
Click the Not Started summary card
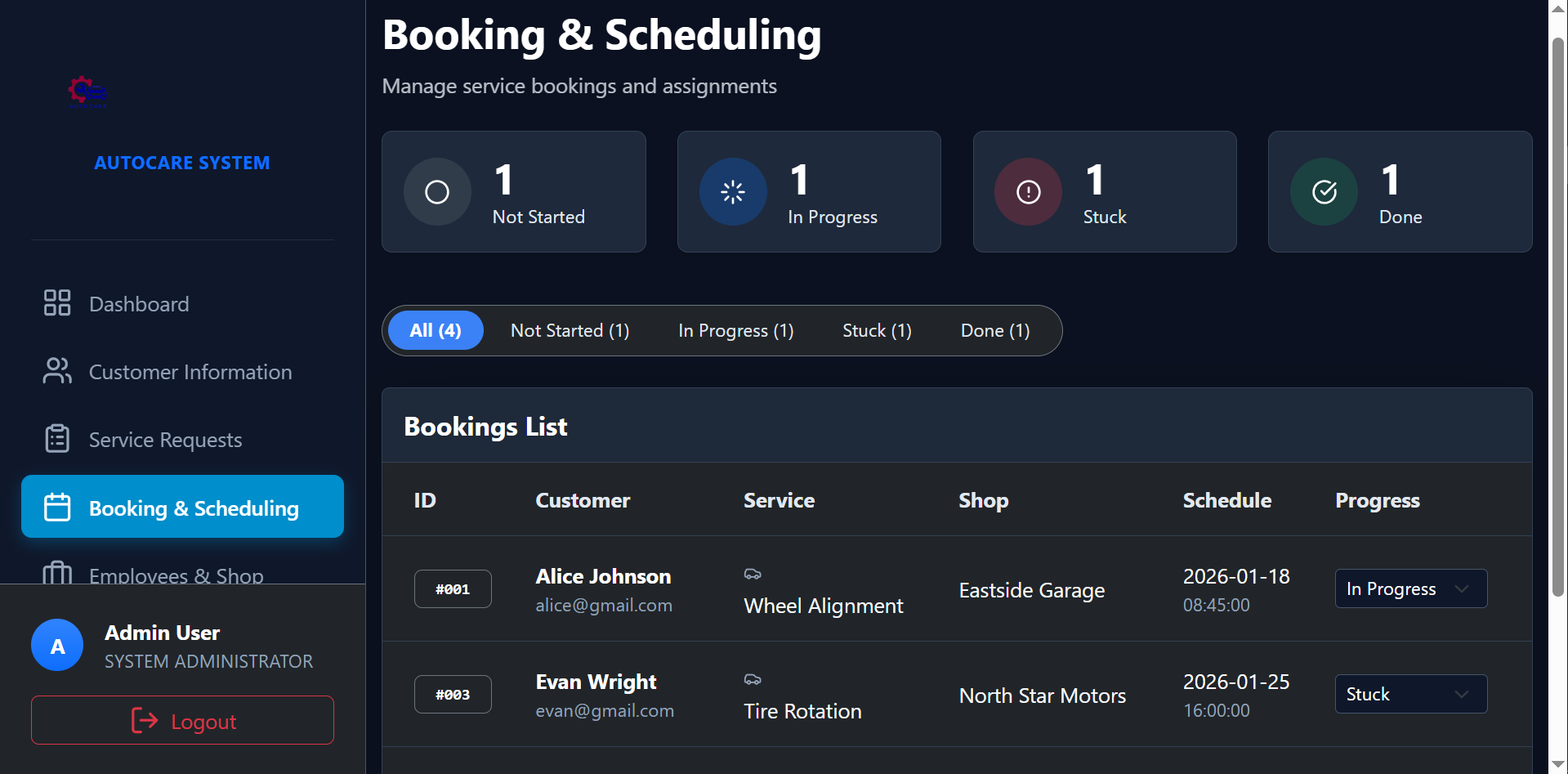514,192
